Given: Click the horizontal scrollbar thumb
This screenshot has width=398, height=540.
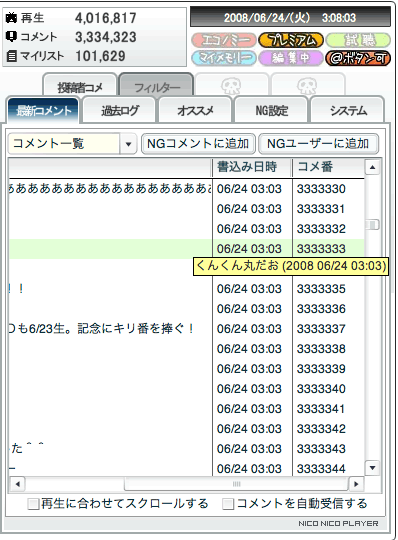Looking at the screenshot, I should tap(237, 484).
